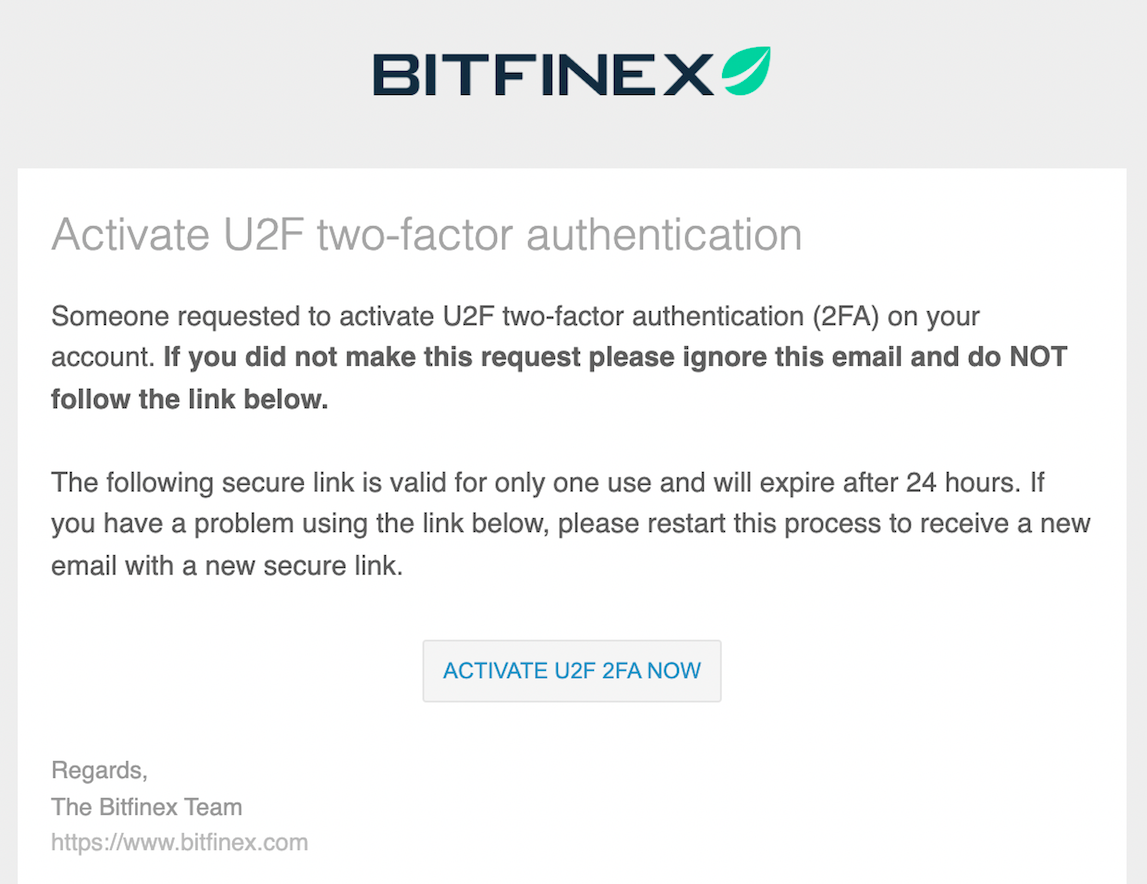Click the ACTIVATE U2F 2FA NOW button
The width and height of the screenshot is (1147, 884).
pos(572,671)
